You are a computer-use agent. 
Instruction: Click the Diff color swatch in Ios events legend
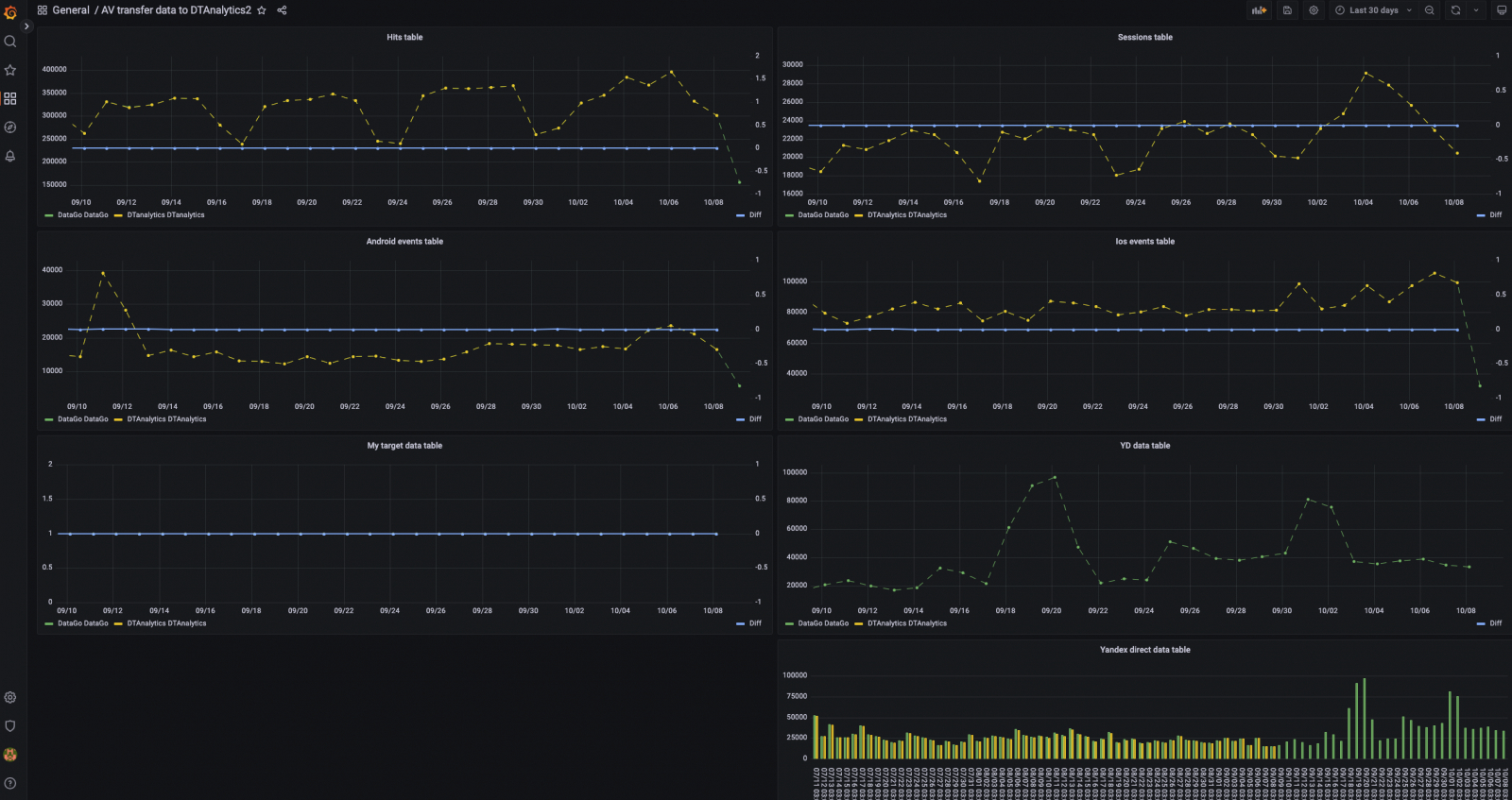1481,419
